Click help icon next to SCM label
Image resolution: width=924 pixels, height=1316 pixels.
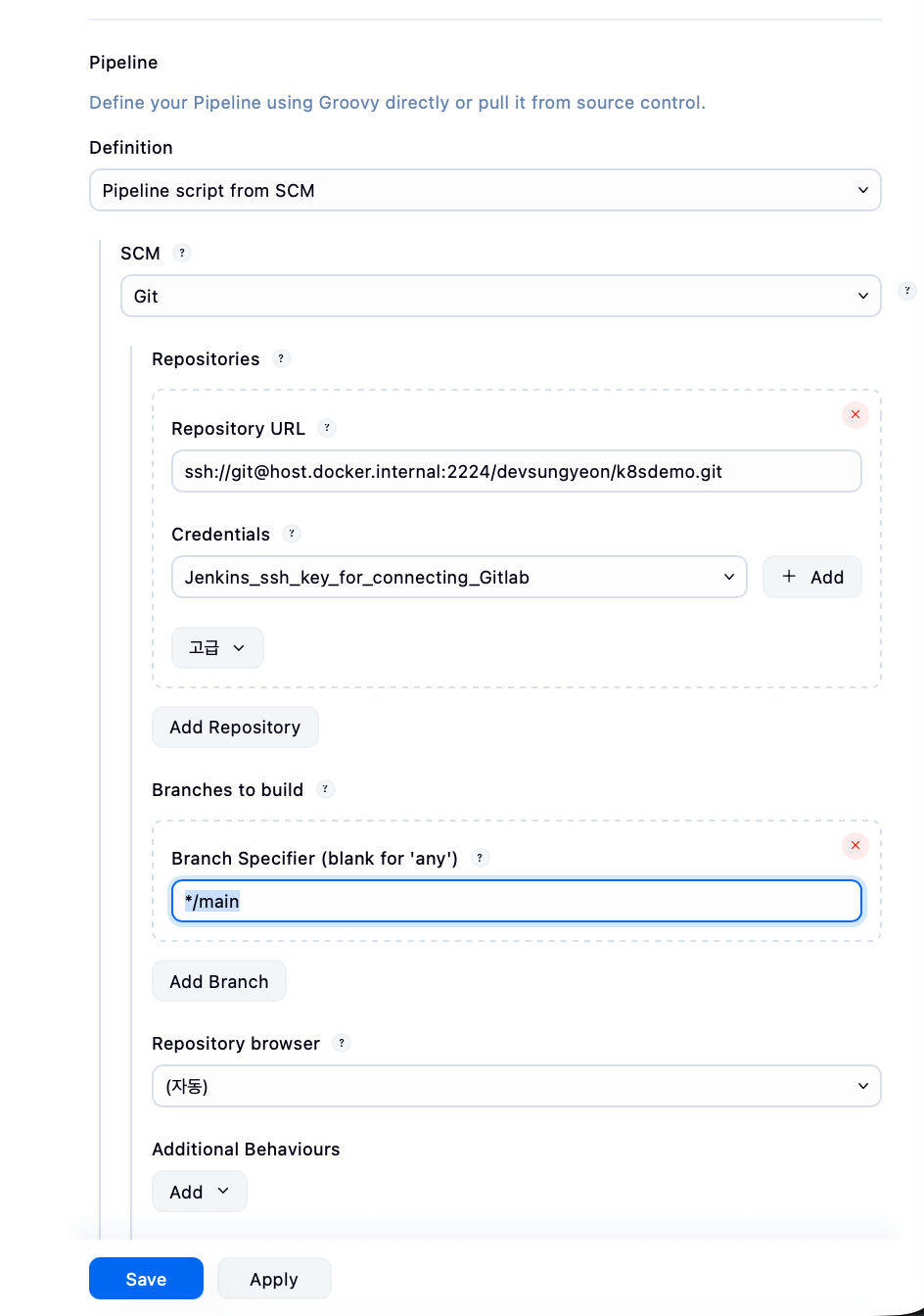(x=182, y=253)
